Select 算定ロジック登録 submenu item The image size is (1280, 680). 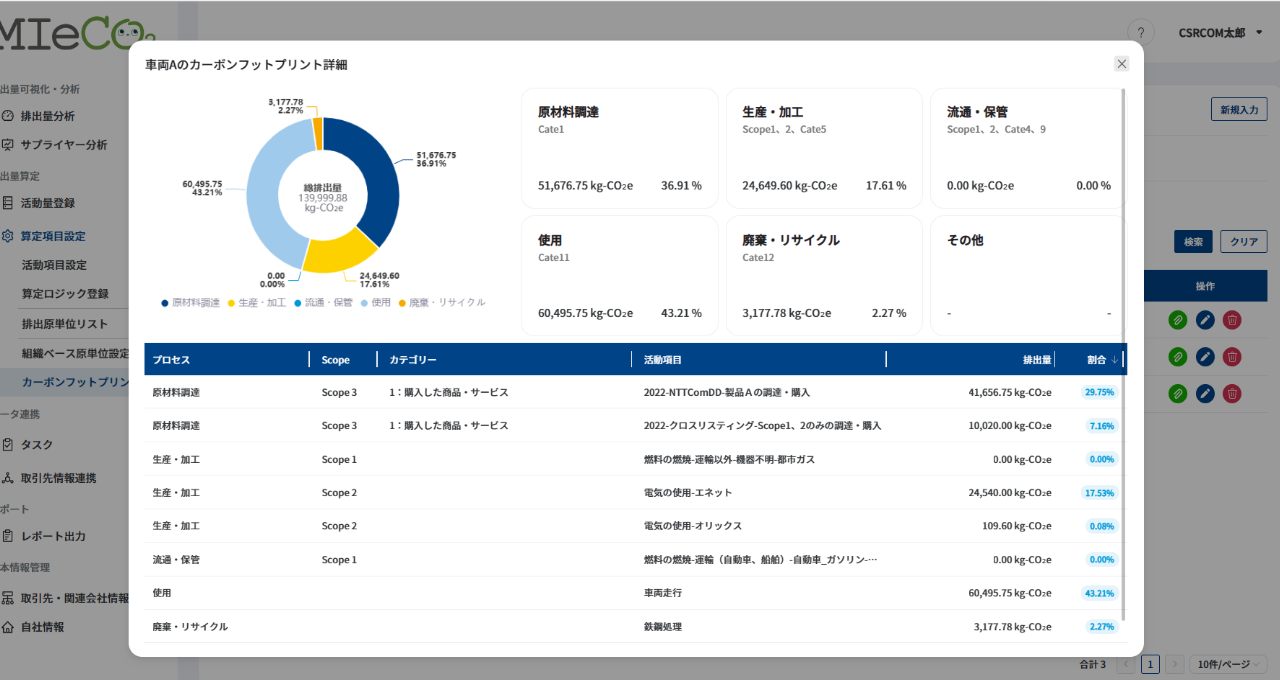click(65, 295)
